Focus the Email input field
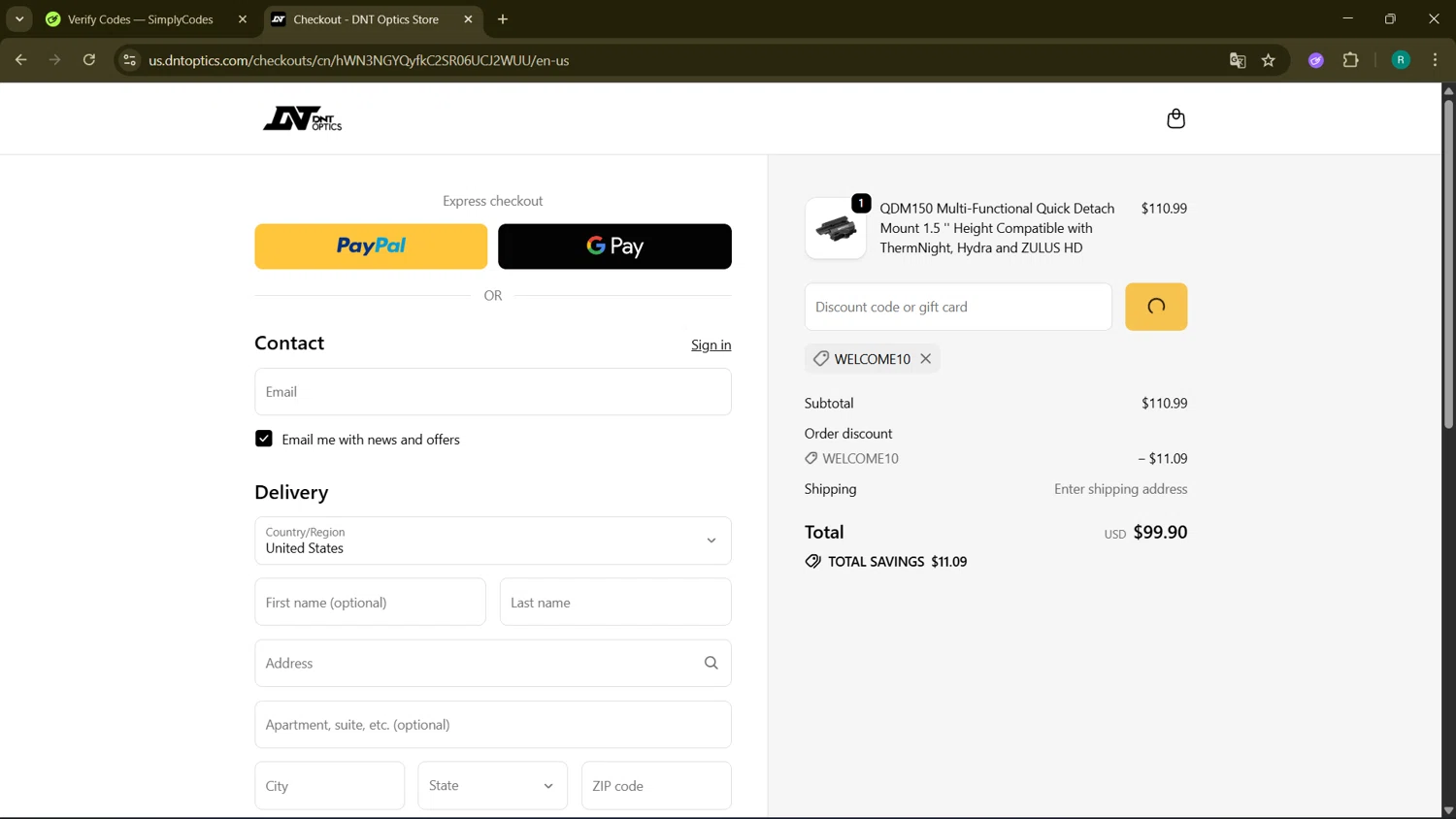1456x819 pixels. click(493, 392)
